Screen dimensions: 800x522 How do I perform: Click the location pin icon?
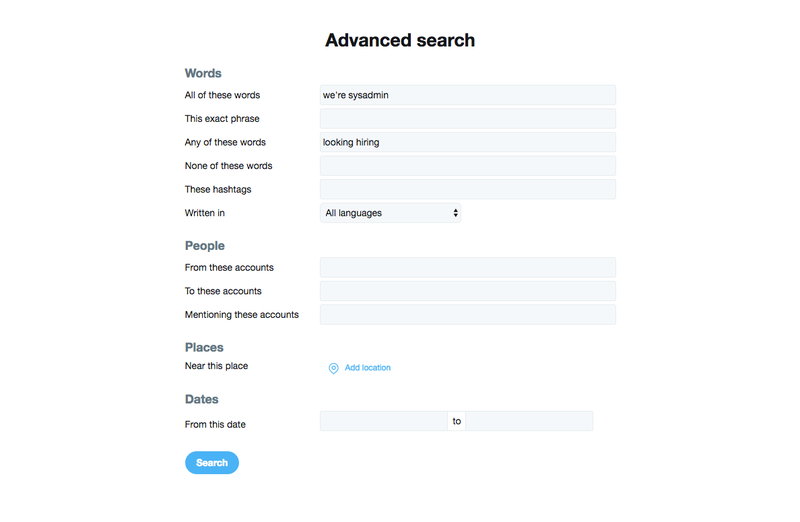[x=333, y=368]
